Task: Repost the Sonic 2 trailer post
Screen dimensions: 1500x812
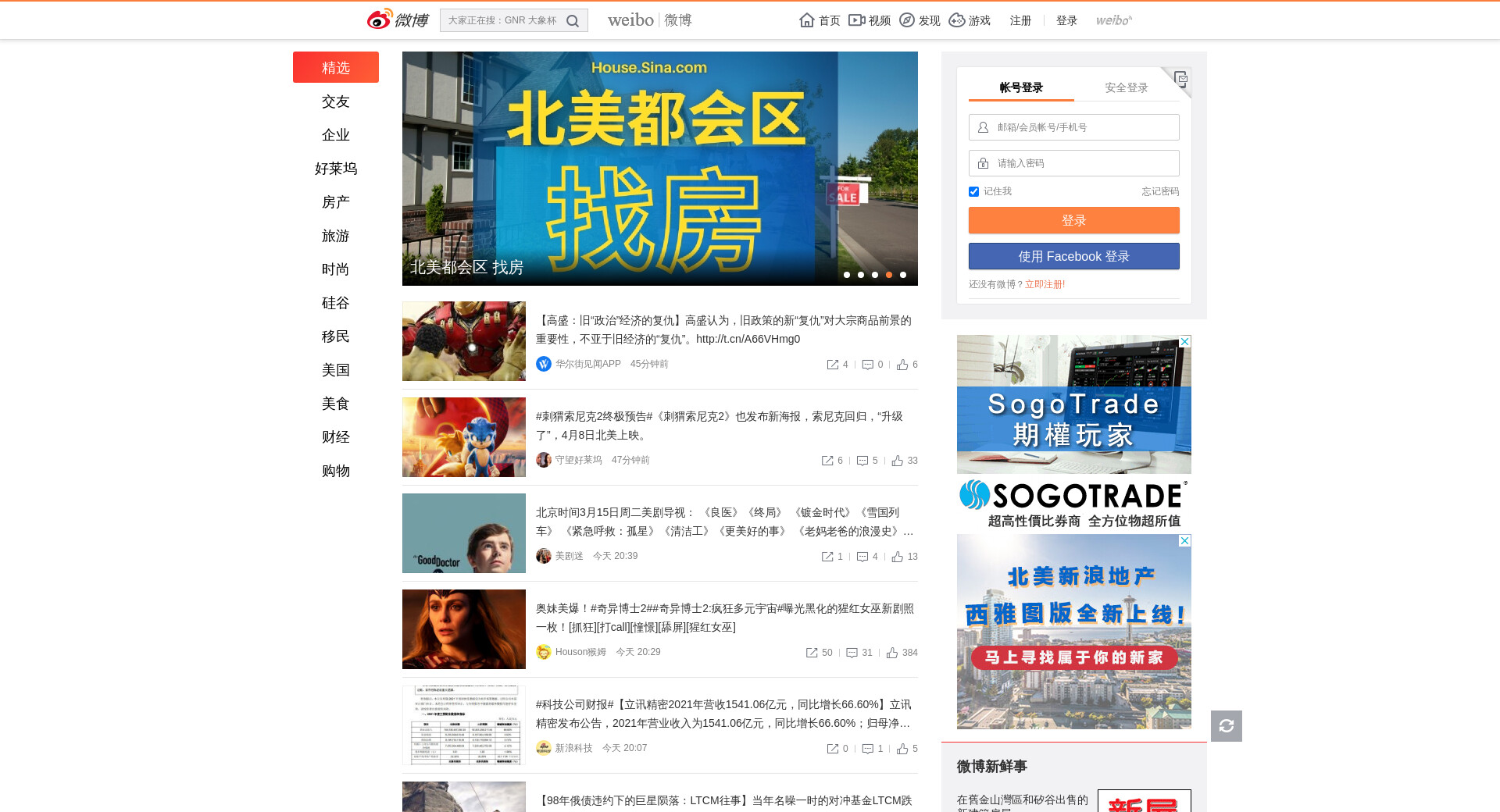Action: pos(827,461)
